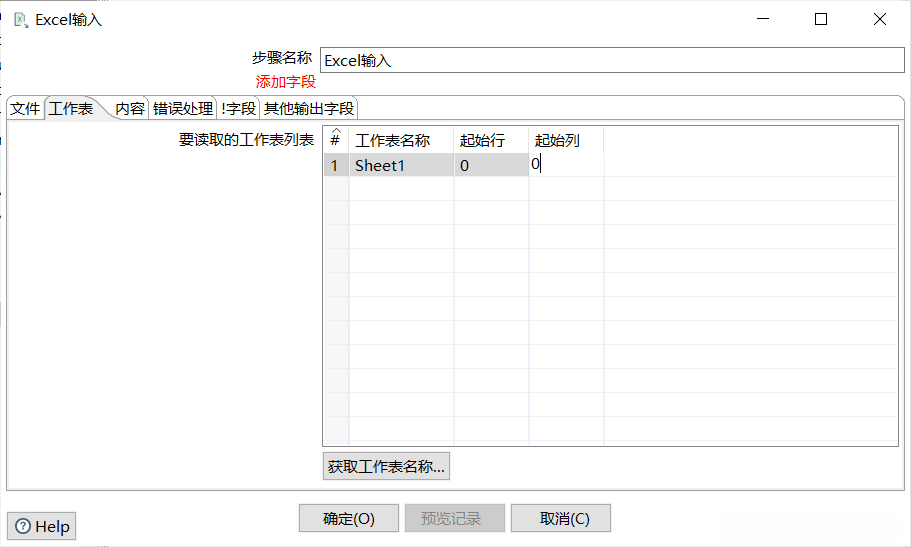Cancel with the 取消(C) button

coord(561,518)
